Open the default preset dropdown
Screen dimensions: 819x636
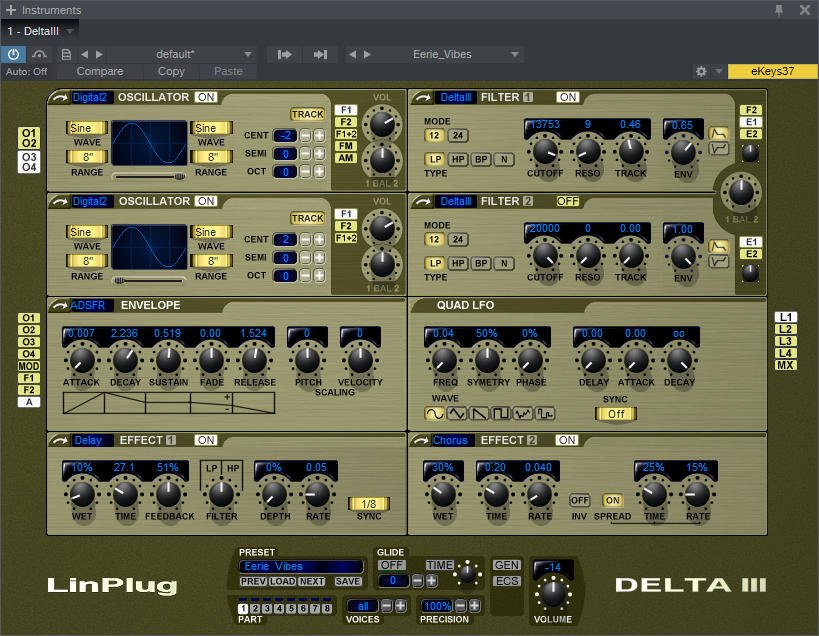point(248,54)
